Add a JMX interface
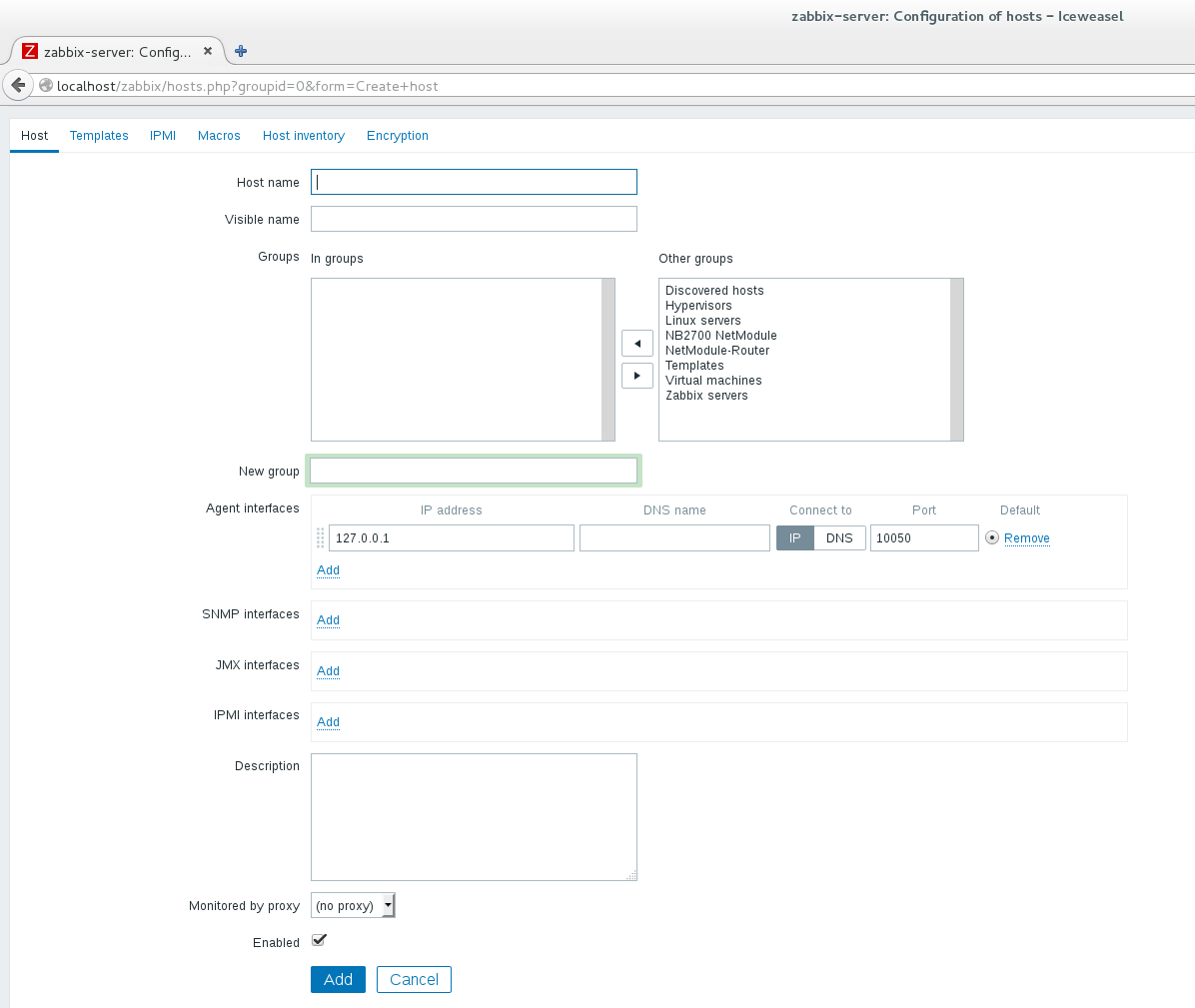Image resolution: width=1195 pixels, height=1008 pixels. (x=329, y=671)
